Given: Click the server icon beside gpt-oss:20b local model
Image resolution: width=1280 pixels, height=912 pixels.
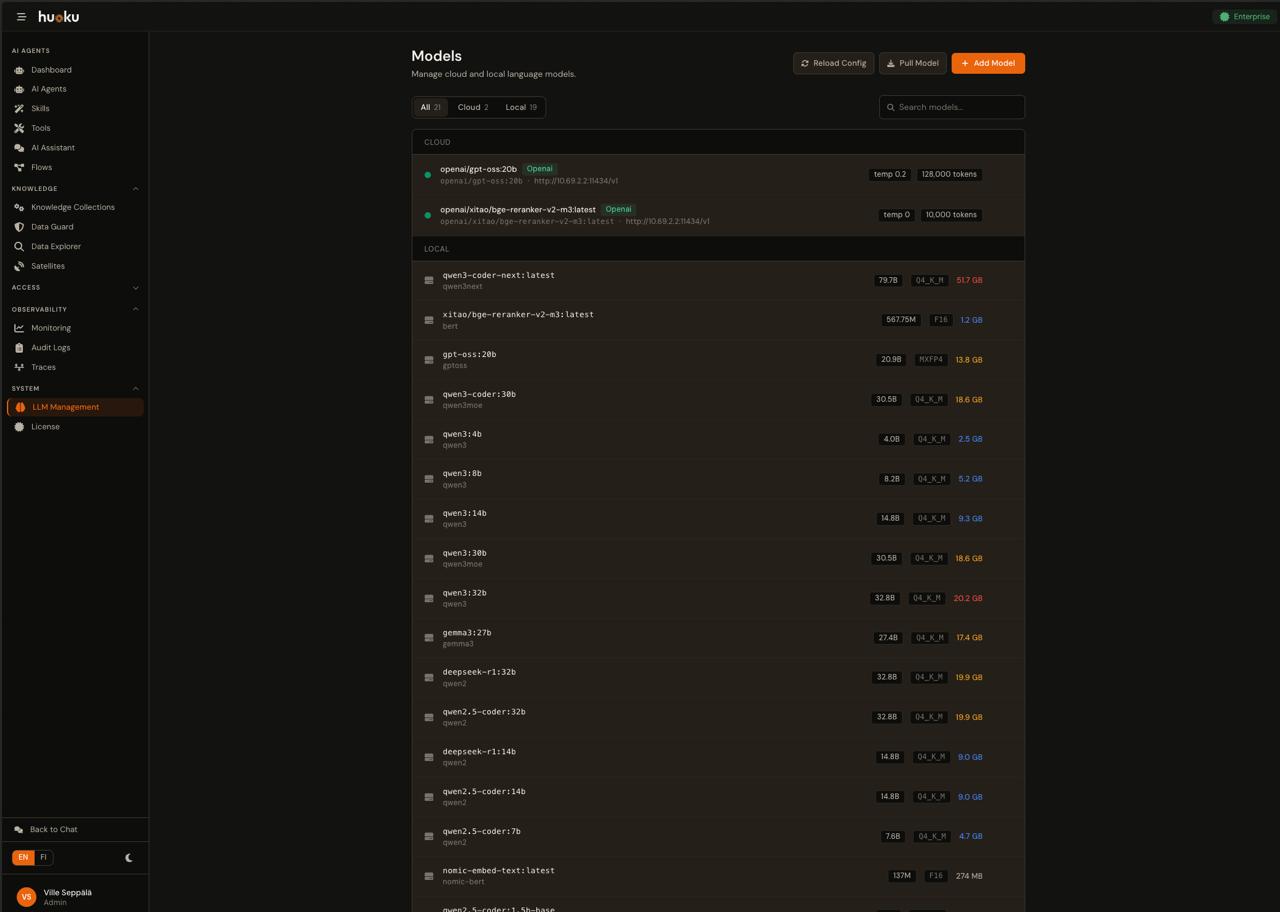Looking at the screenshot, I should tap(429, 360).
